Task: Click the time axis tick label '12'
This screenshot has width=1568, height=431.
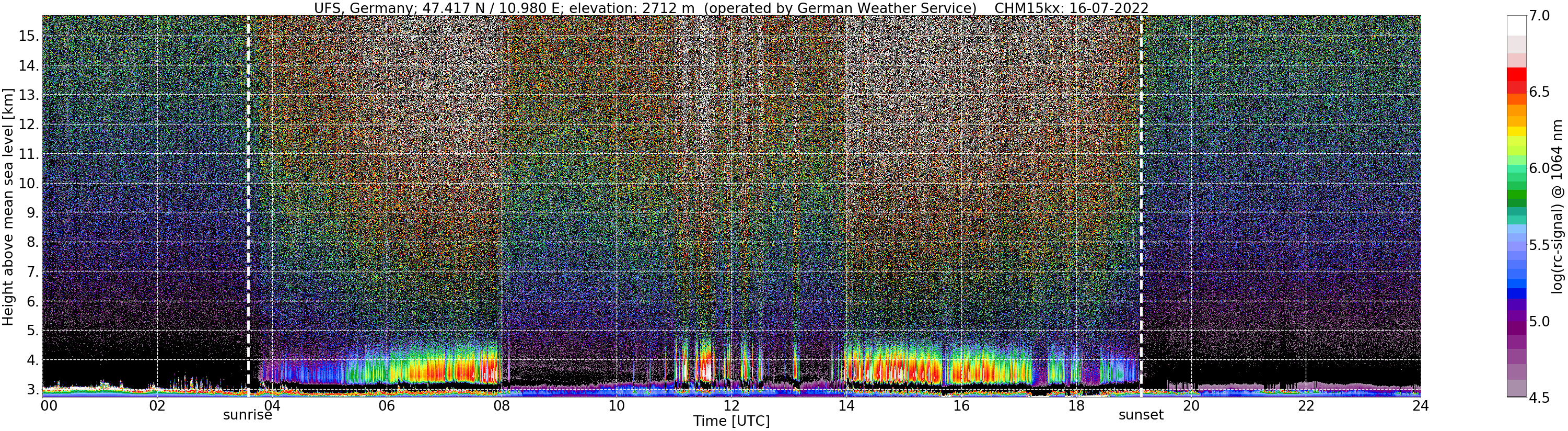Action: pos(731,405)
